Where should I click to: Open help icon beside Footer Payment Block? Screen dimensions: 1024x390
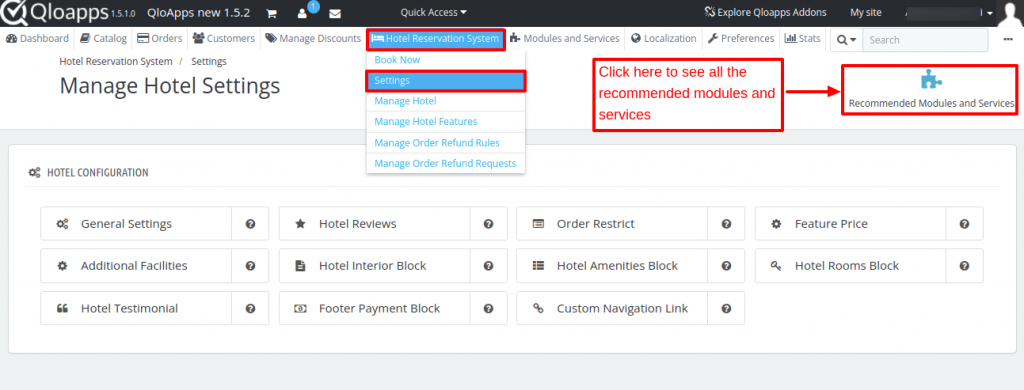(x=488, y=308)
